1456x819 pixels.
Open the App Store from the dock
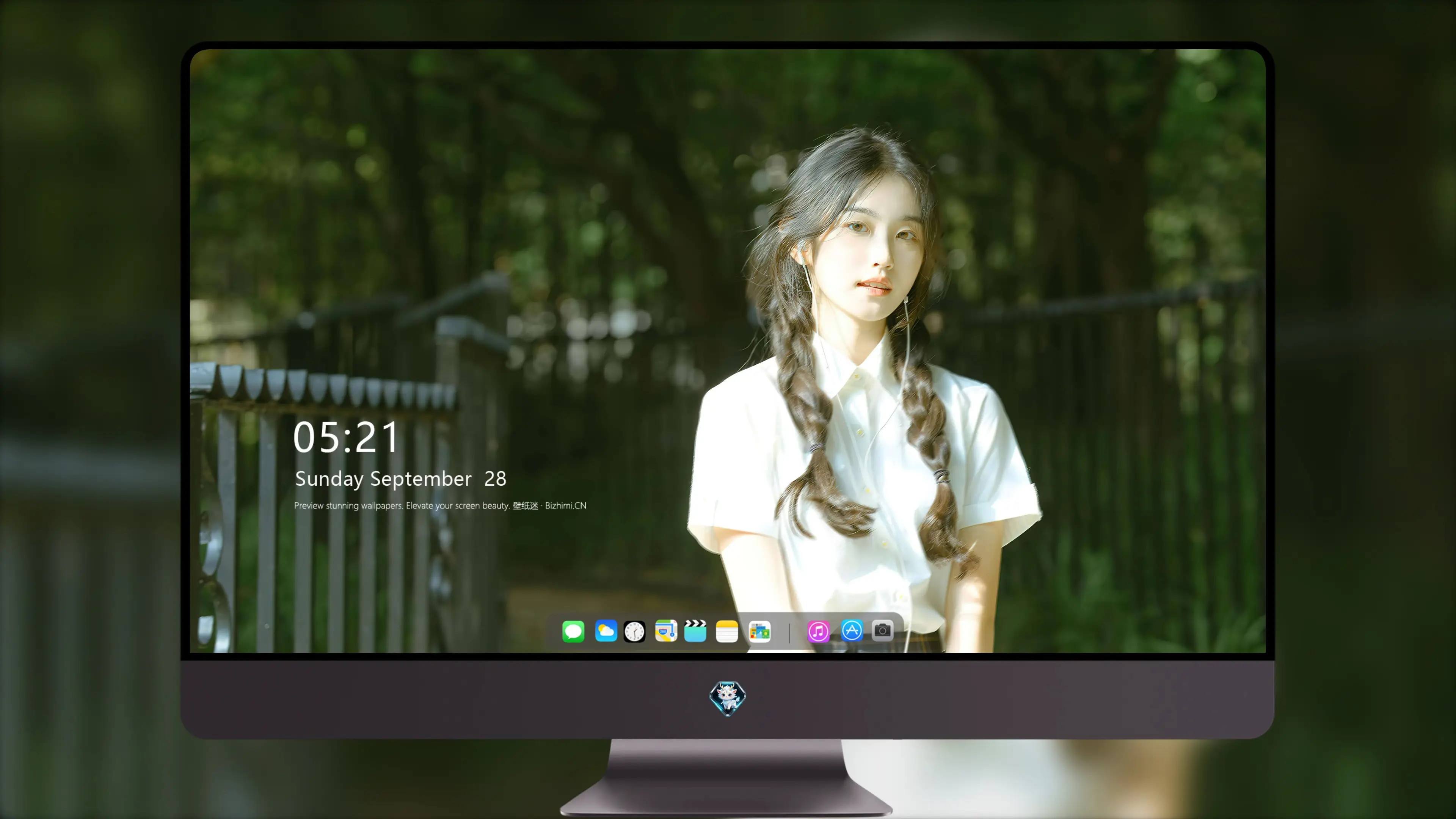[852, 631]
